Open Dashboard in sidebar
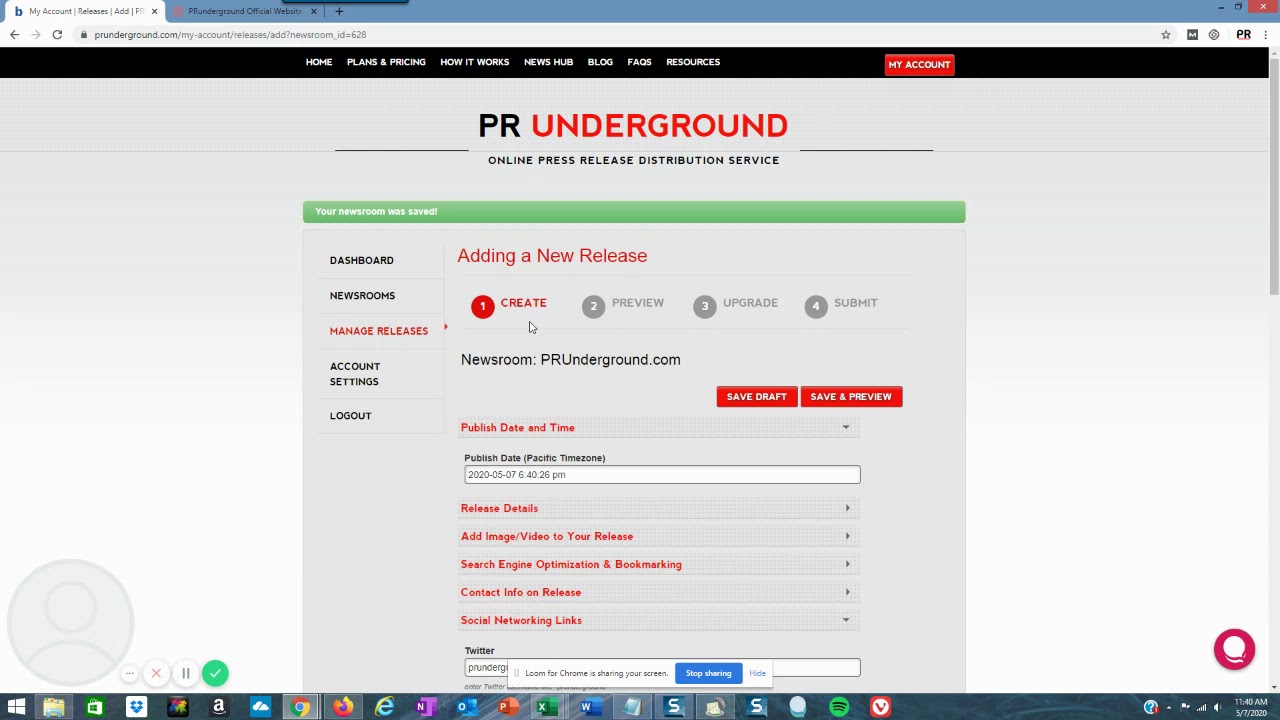Viewport: 1280px width, 720px height. tap(362, 260)
